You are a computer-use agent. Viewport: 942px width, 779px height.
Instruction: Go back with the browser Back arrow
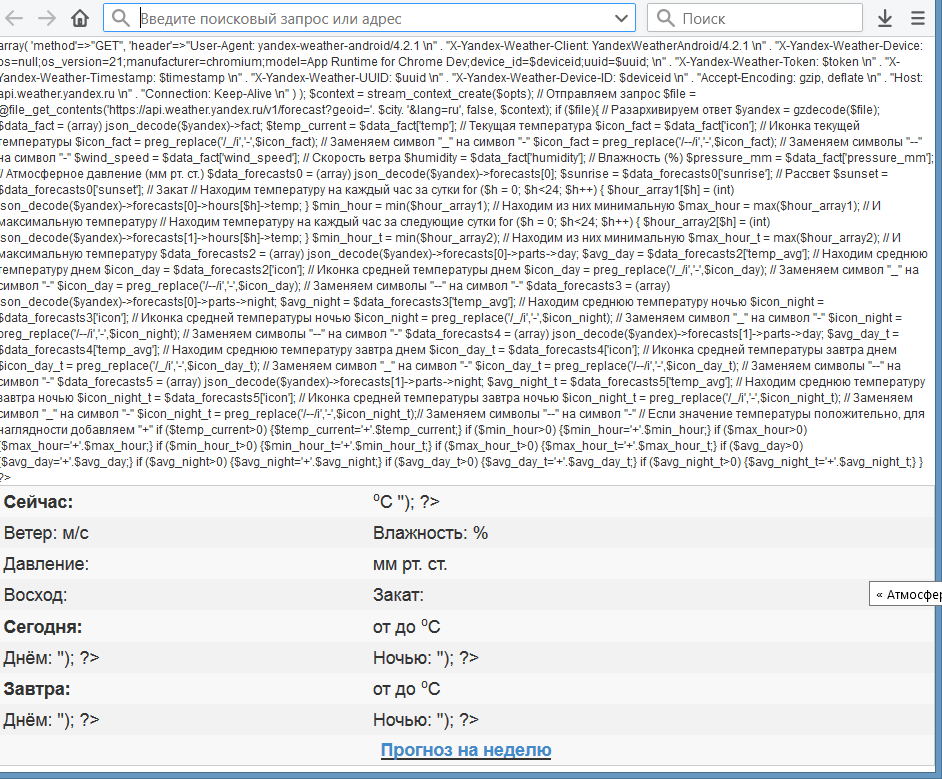[13, 19]
